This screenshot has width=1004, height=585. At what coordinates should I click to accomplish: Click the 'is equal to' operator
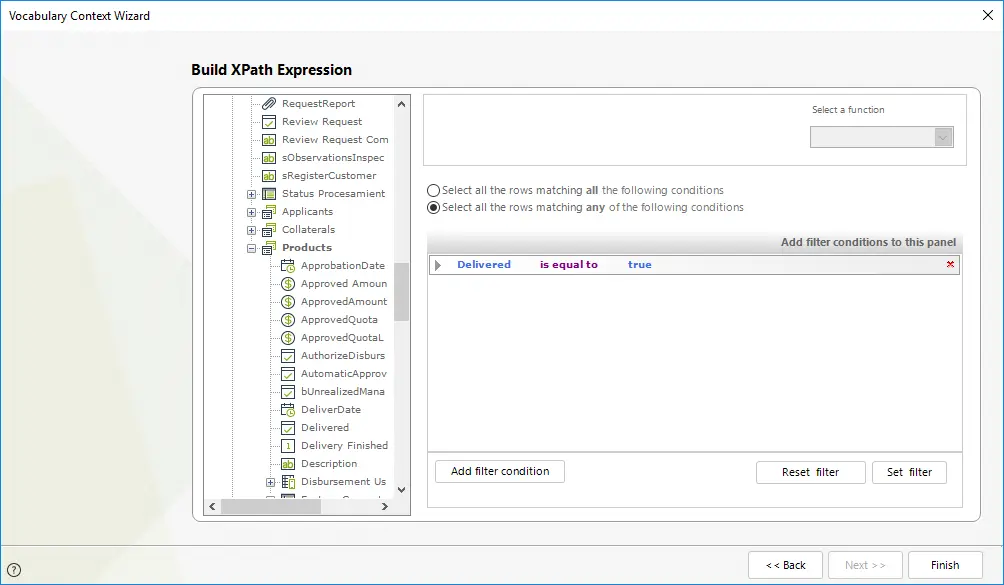coord(569,264)
